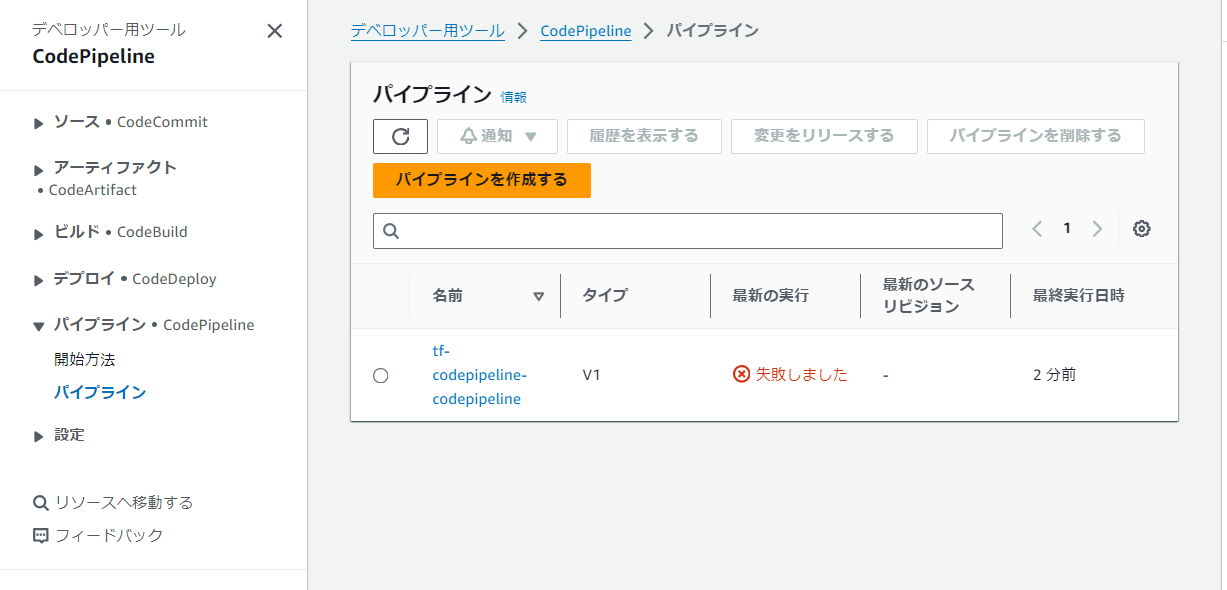Refresh the pipeline list
This screenshot has width=1227, height=590.
400,136
